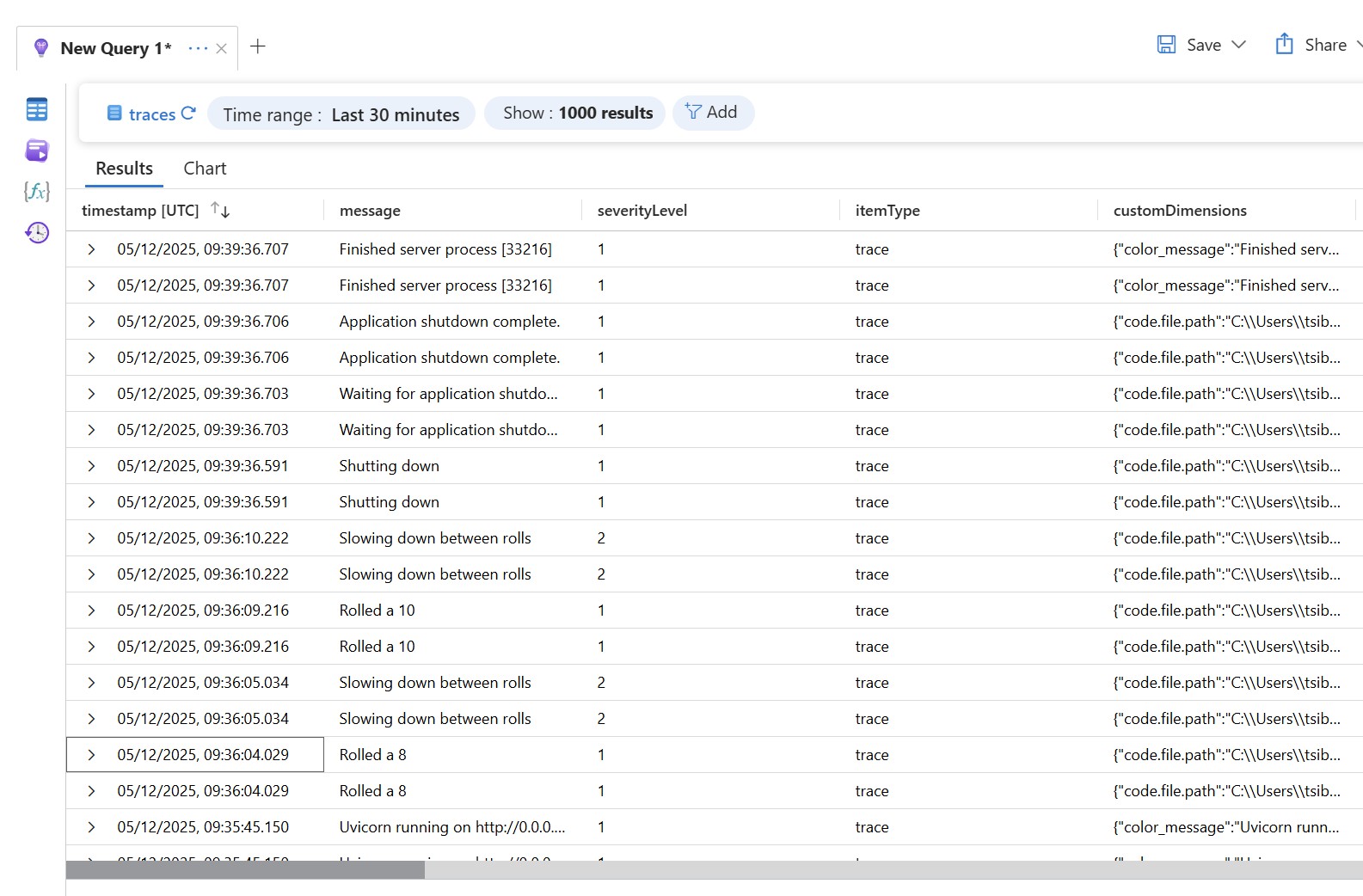
Task: Expand the second Slowing down row at 09:36:05.034
Action: pos(91,719)
